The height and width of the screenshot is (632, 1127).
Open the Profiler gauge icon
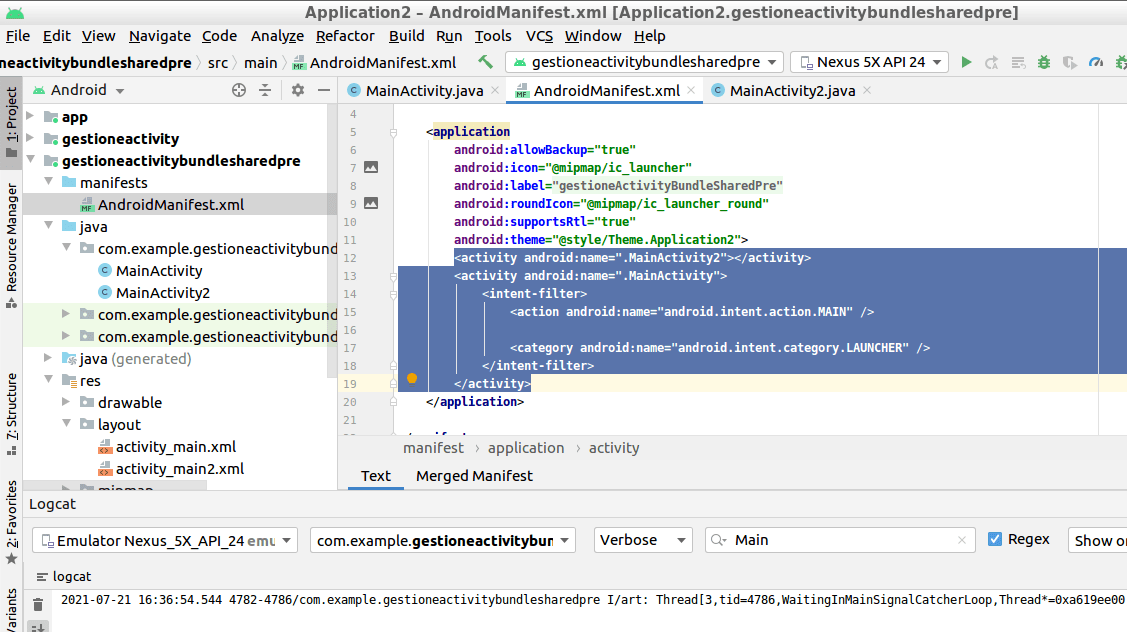point(1095,63)
